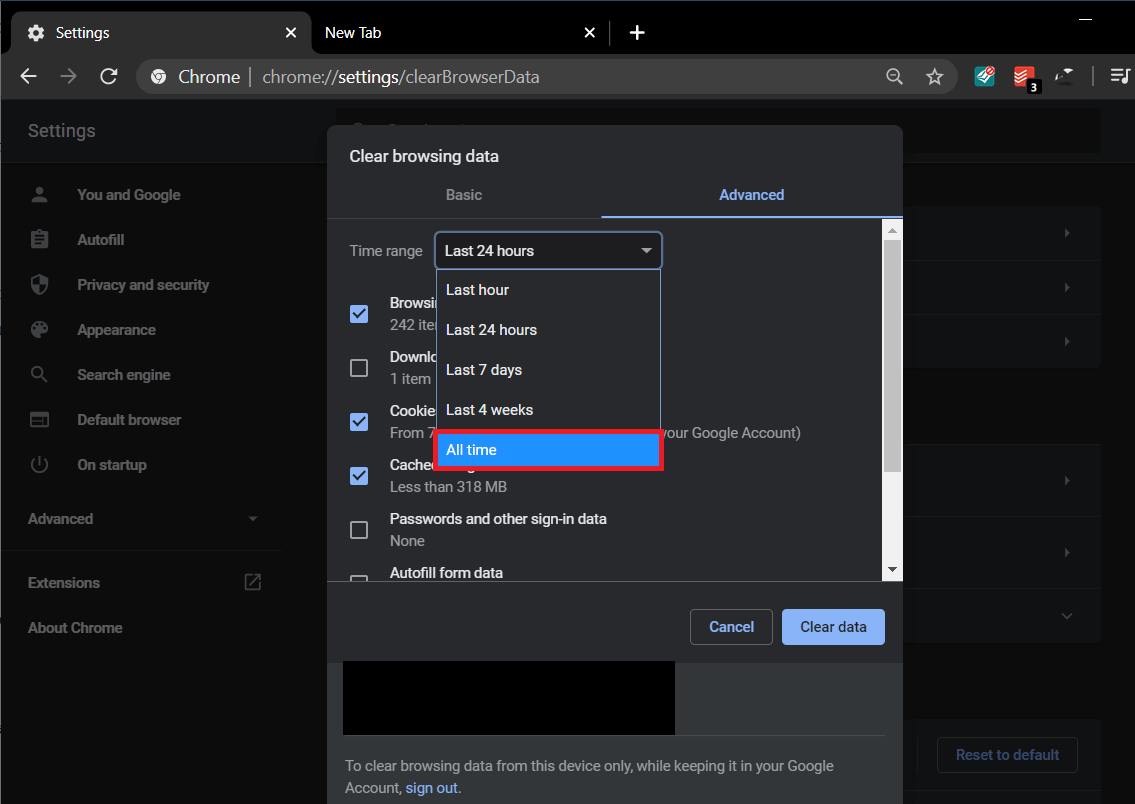Switch to the Basic tab
This screenshot has height=804, width=1135.
click(464, 195)
